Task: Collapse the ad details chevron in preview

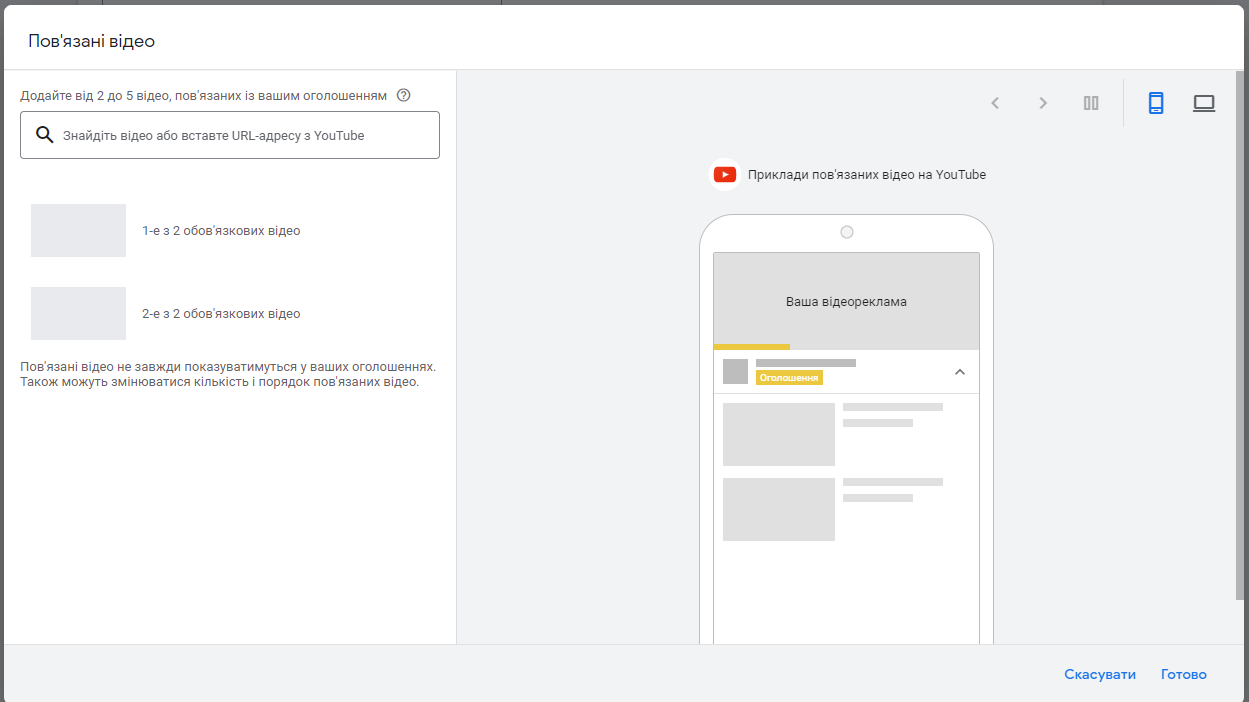Action: coord(960,372)
